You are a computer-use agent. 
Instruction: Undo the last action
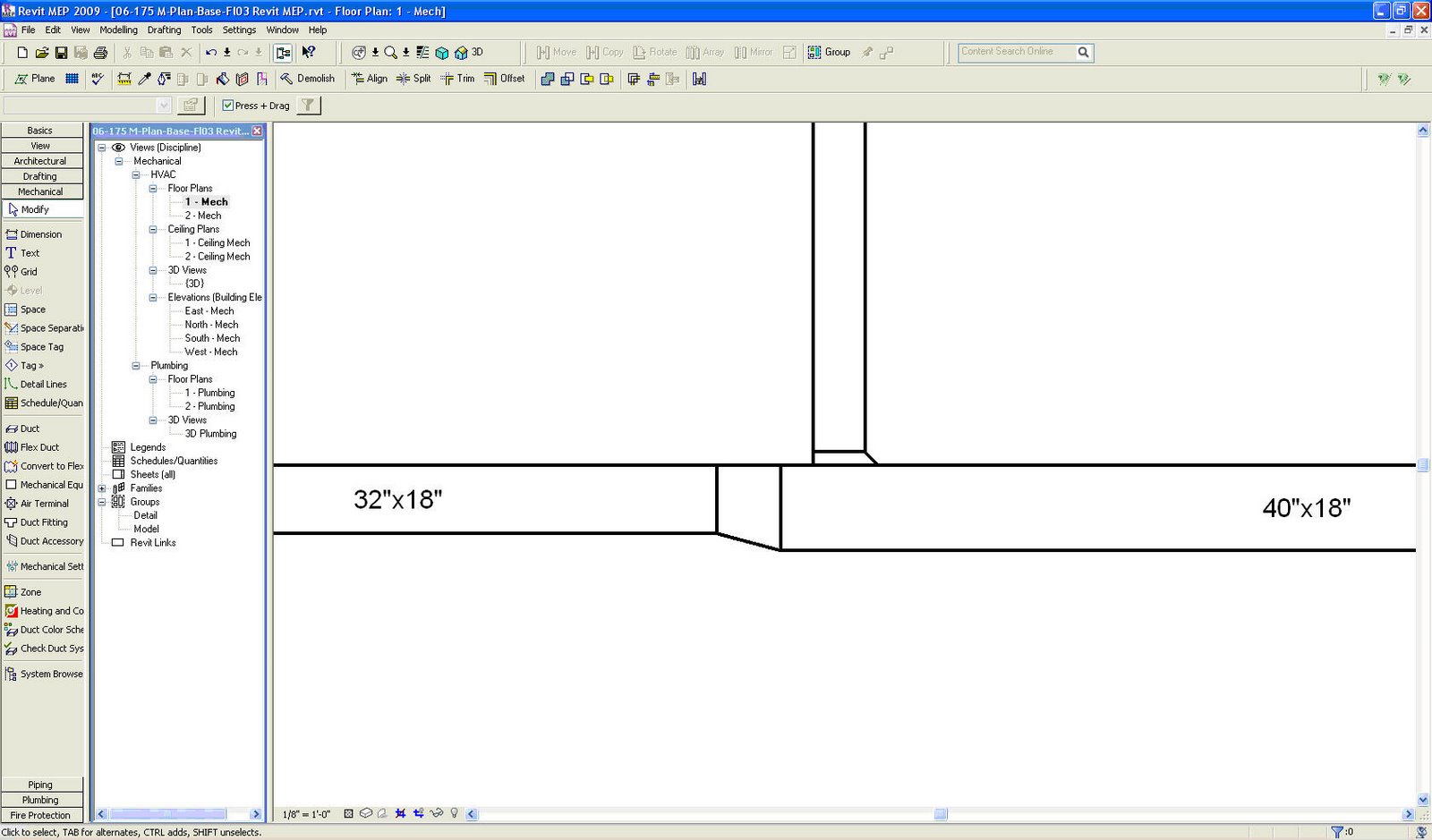[211, 53]
